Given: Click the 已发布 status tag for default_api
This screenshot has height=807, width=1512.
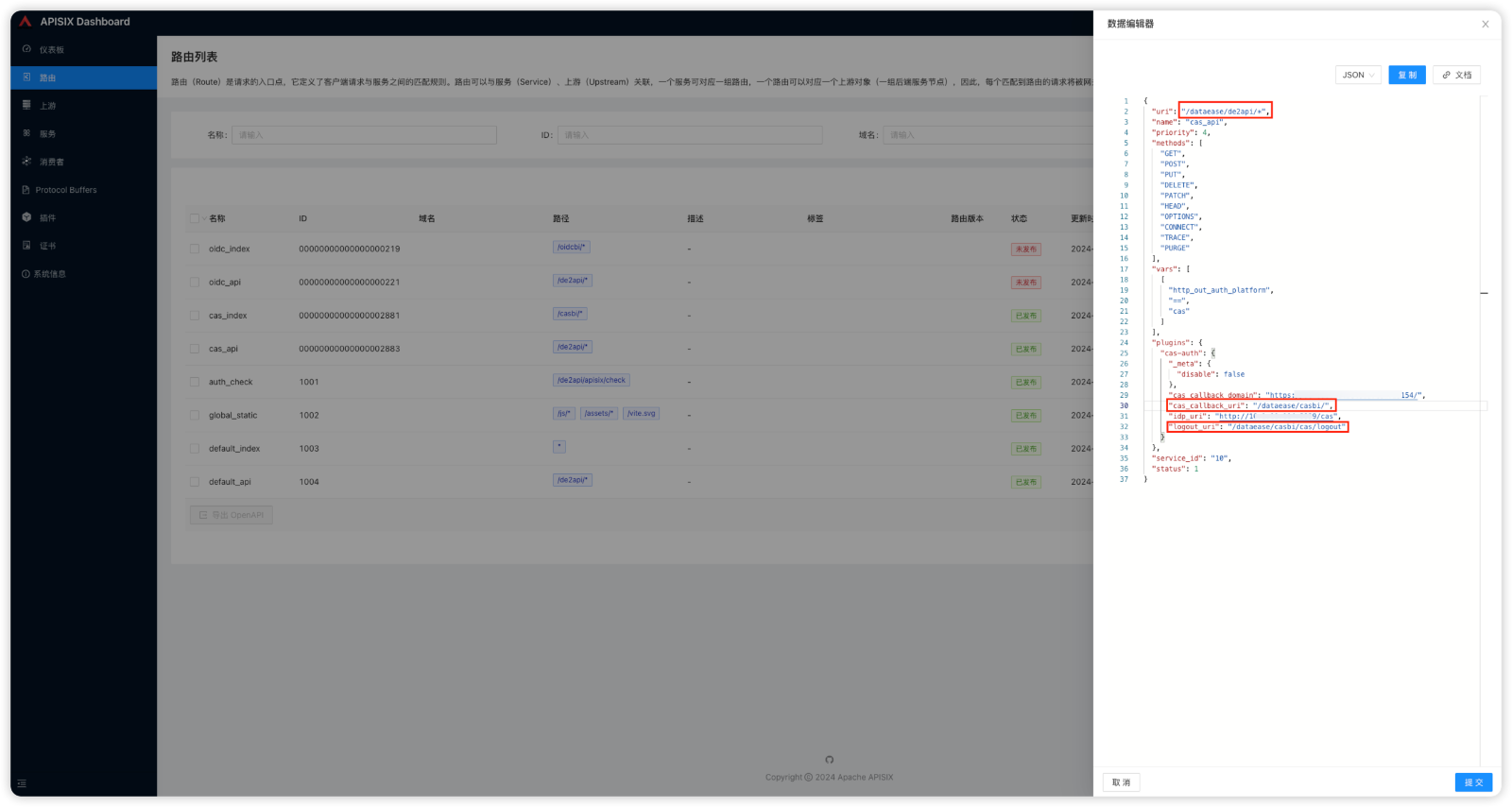Looking at the screenshot, I should pyautogui.click(x=1025, y=482).
